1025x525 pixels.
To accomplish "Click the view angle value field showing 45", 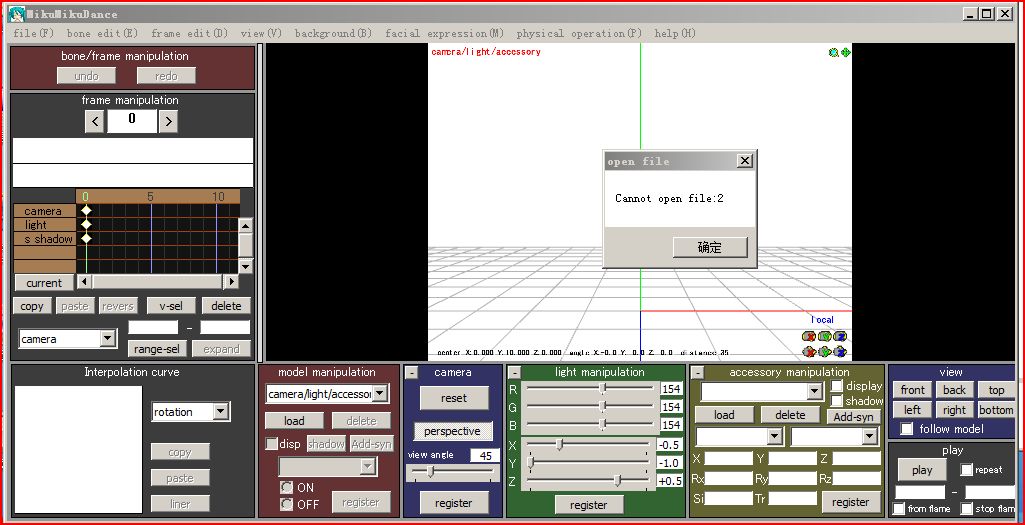I will coord(485,456).
